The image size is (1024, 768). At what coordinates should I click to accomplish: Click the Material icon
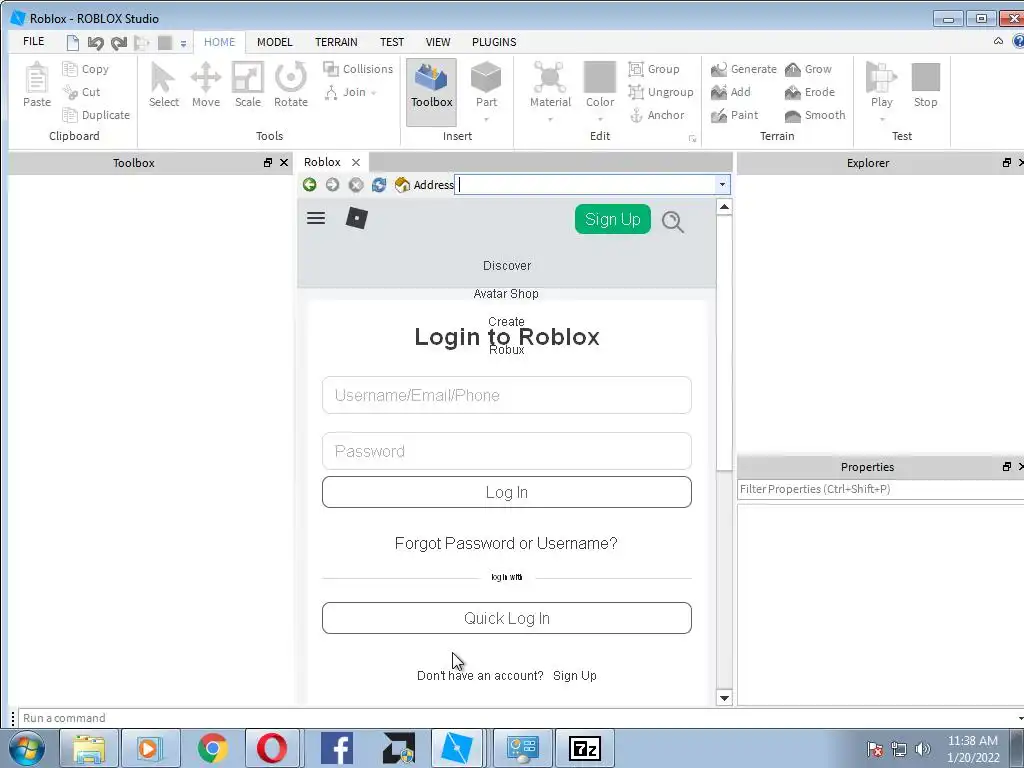(x=550, y=77)
